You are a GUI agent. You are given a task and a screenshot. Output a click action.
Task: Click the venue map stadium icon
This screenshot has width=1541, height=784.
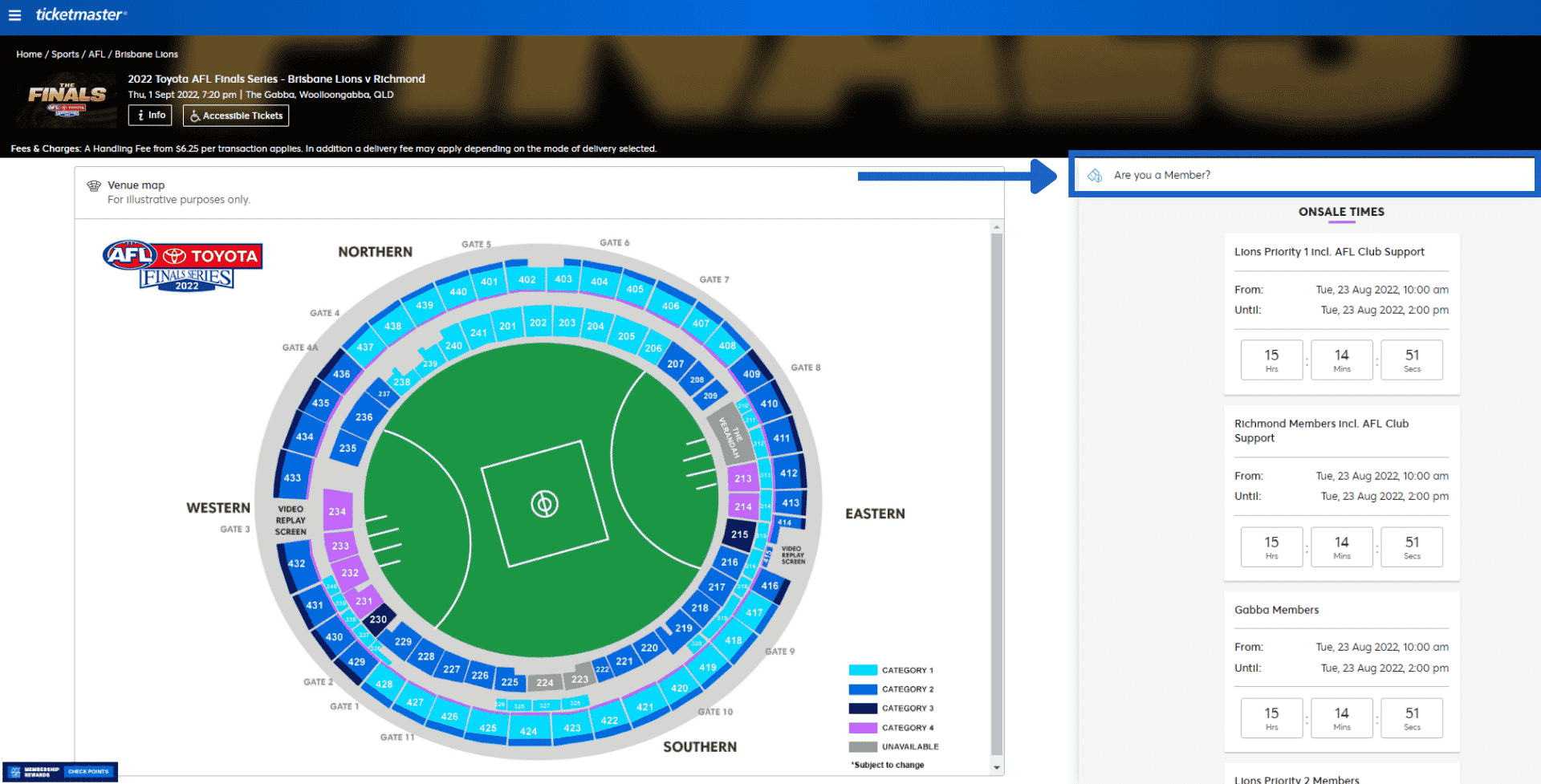pos(94,186)
